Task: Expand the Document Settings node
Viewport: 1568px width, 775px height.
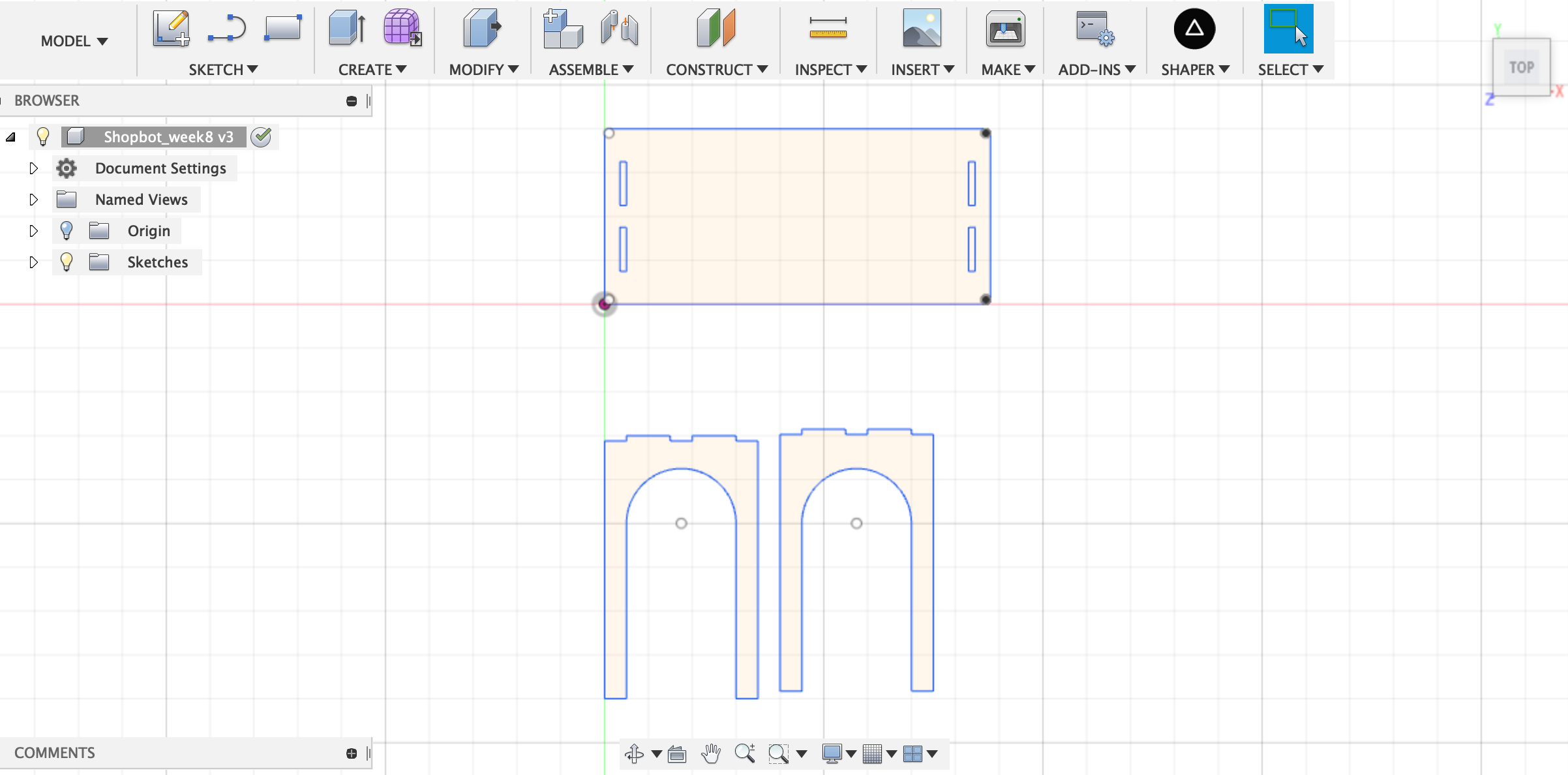Action: pyautogui.click(x=34, y=168)
